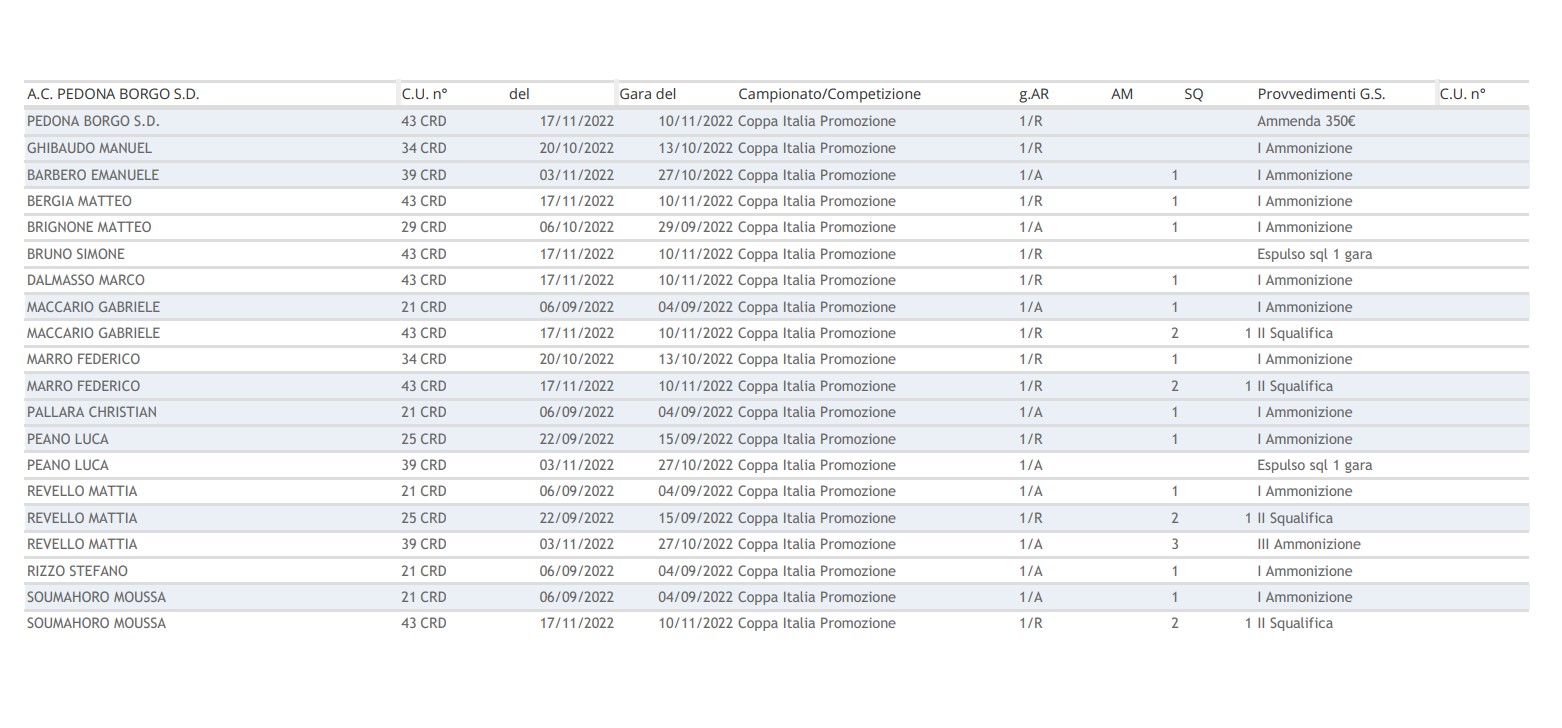Select I Ammonizione in DALMASSO MARCO row
Image resolution: width=1562 pixels, height=728 pixels.
tap(1304, 280)
